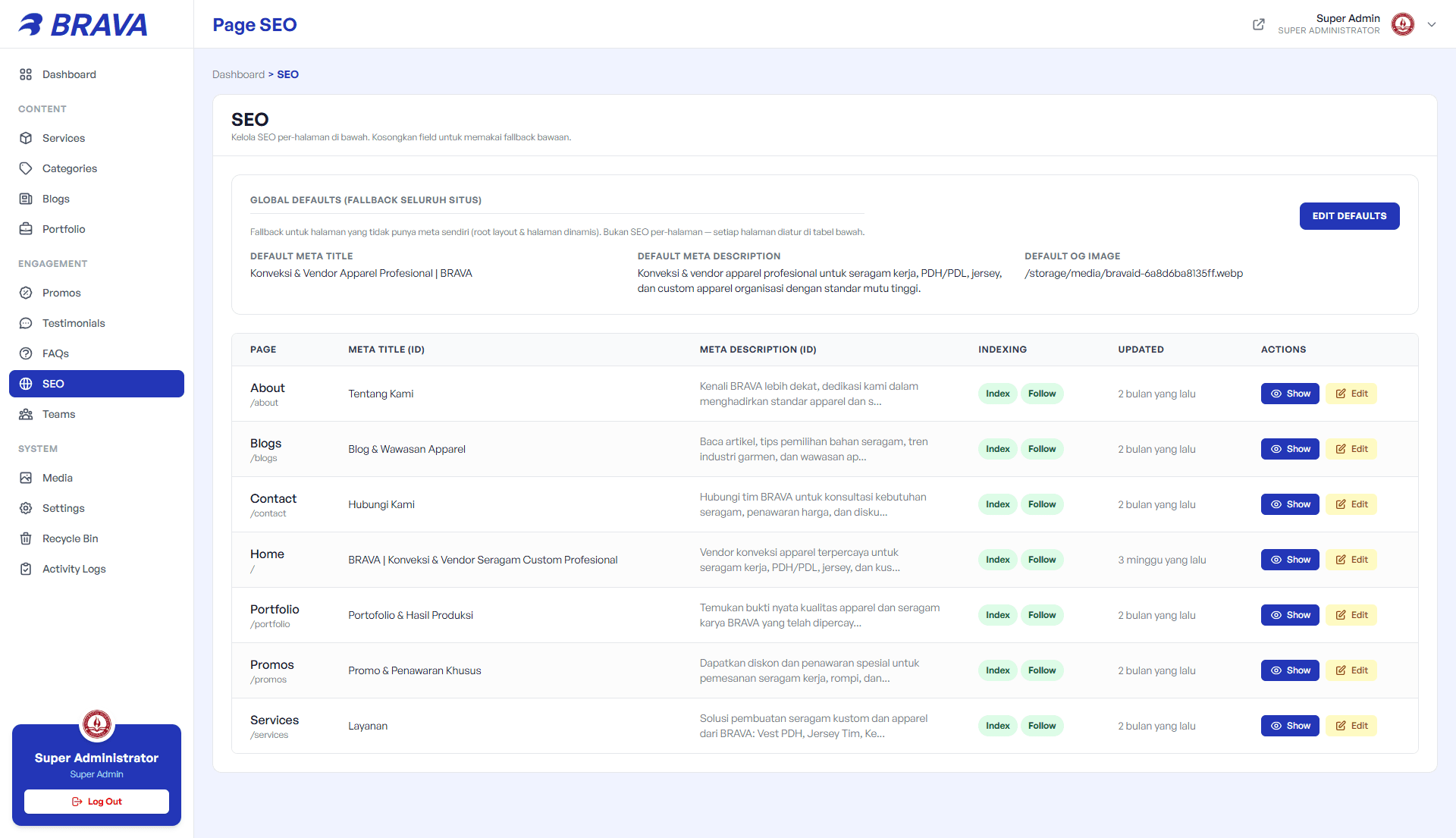Click the BRAVA logo
Screen dimensions: 1456x838
click(83, 24)
